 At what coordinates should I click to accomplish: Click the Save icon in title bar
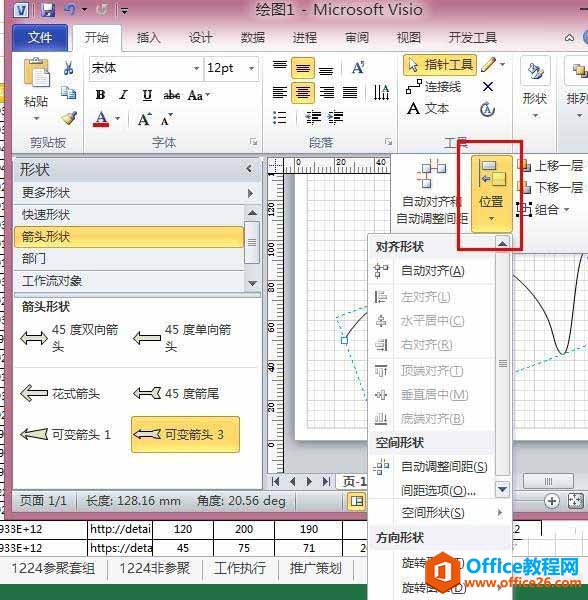coord(48,10)
